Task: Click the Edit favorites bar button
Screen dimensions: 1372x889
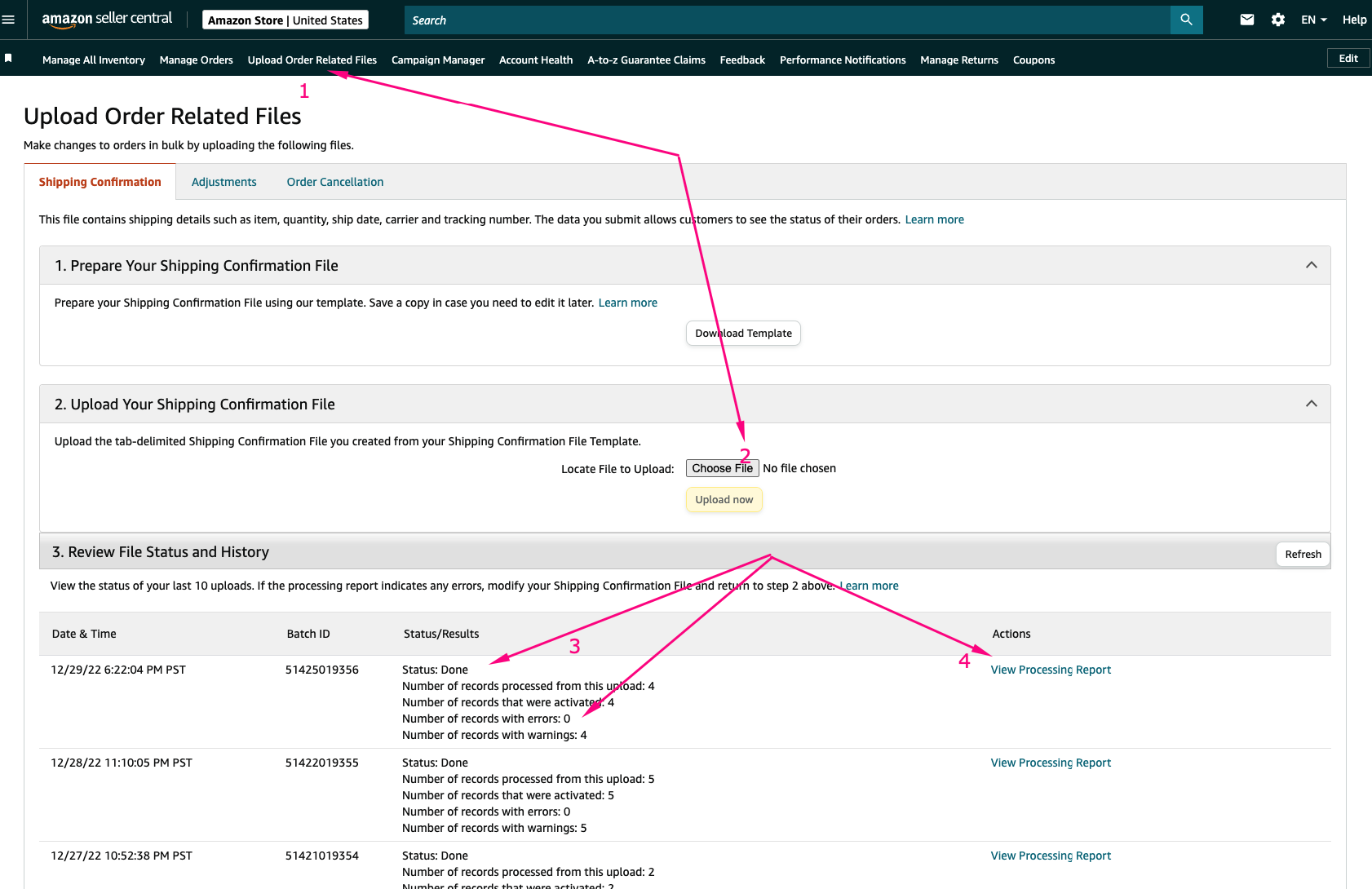Action: pyautogui.click(x=1348, y=58)
